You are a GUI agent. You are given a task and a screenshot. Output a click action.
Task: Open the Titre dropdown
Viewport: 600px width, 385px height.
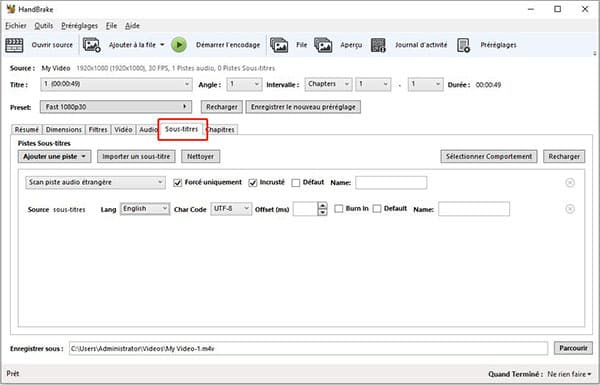(x=116, y=84)
